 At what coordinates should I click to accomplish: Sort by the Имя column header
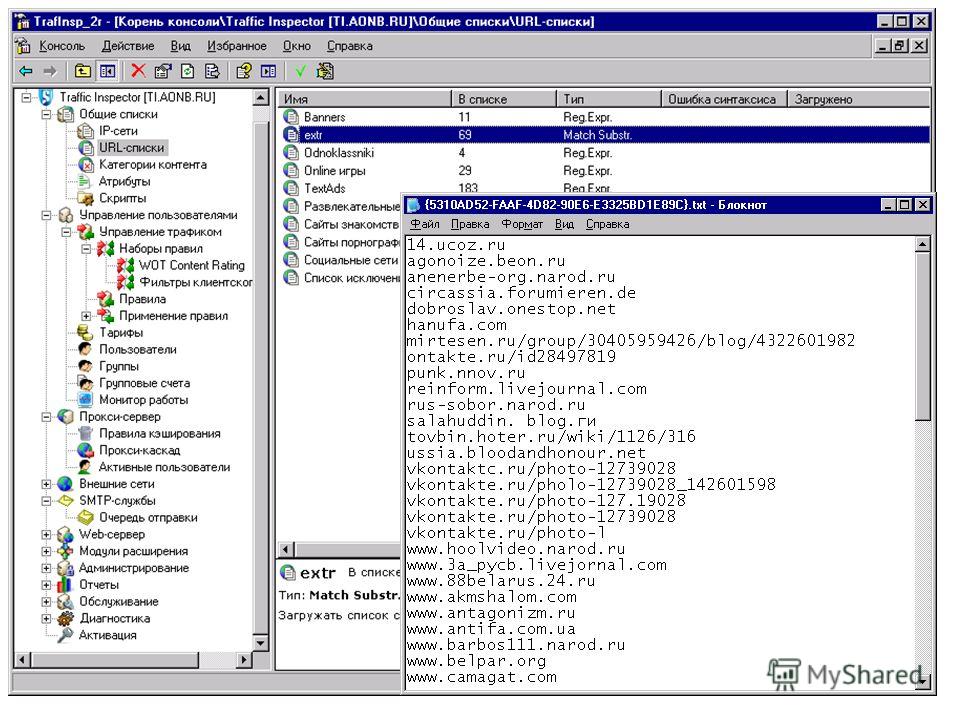tap(365, 99)
